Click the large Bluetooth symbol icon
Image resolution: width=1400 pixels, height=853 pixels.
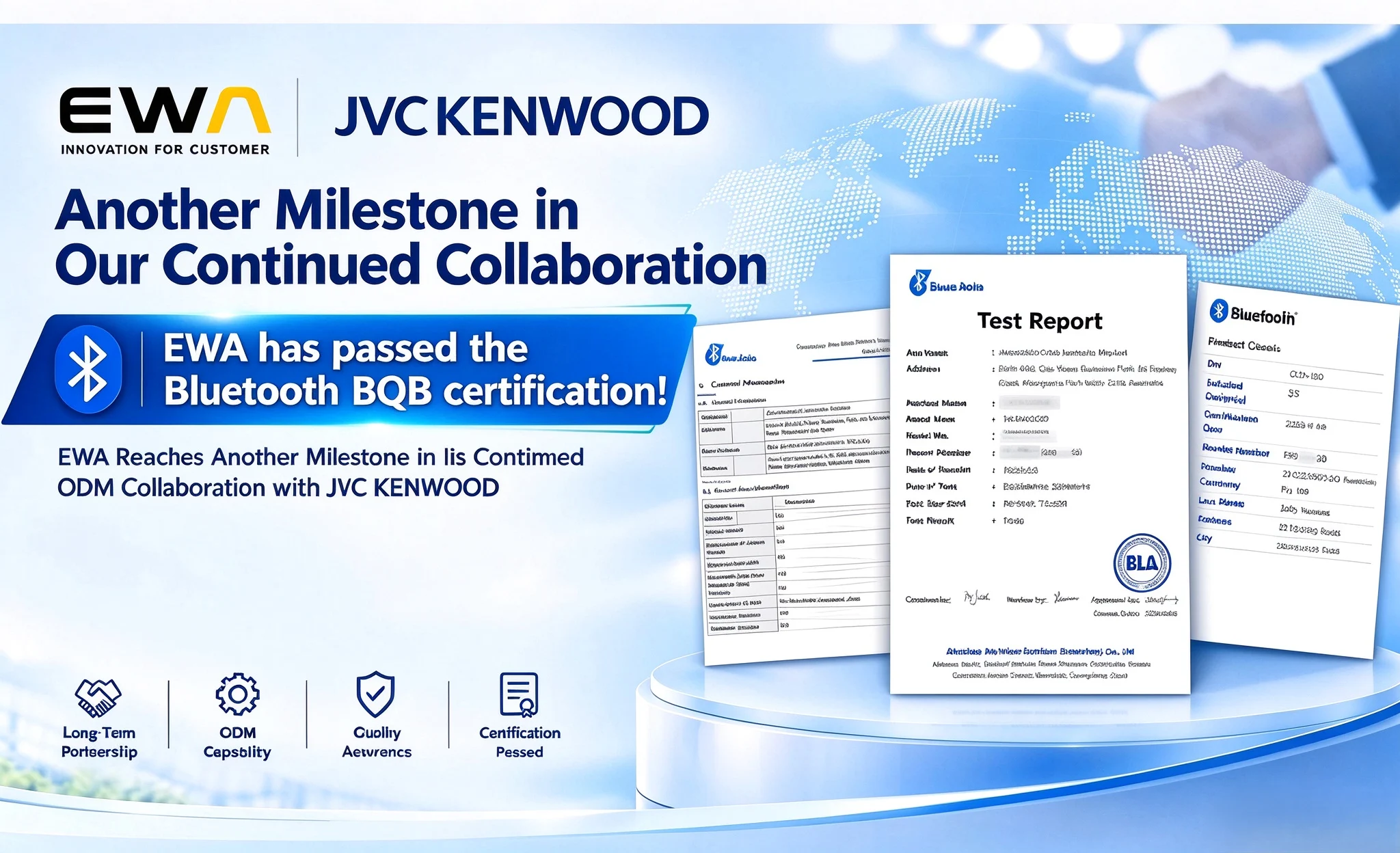coord(89,370)
